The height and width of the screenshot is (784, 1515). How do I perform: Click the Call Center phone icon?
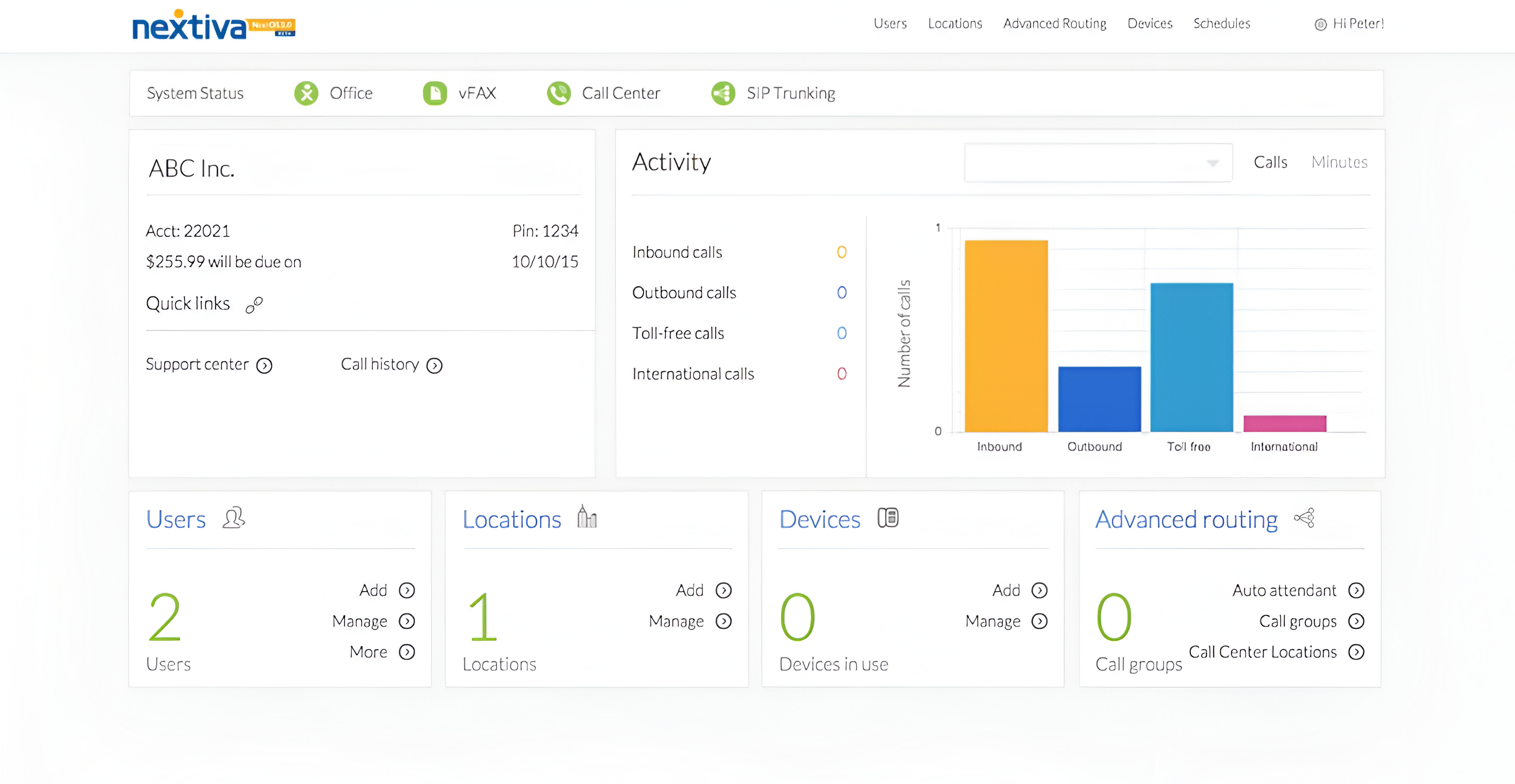[x=558, y=93]
